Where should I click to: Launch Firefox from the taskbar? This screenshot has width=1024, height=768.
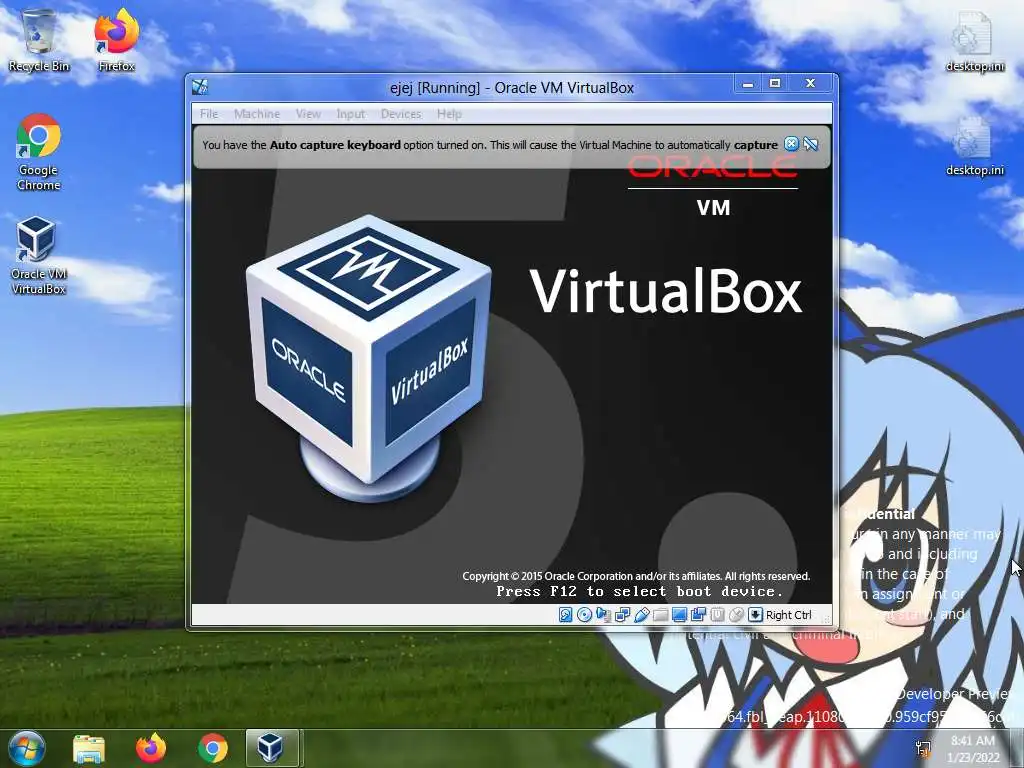151,748
